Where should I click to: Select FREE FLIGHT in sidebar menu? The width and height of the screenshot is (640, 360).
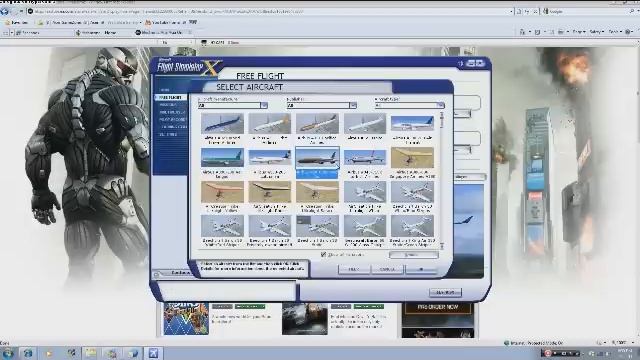coord(171,98)
